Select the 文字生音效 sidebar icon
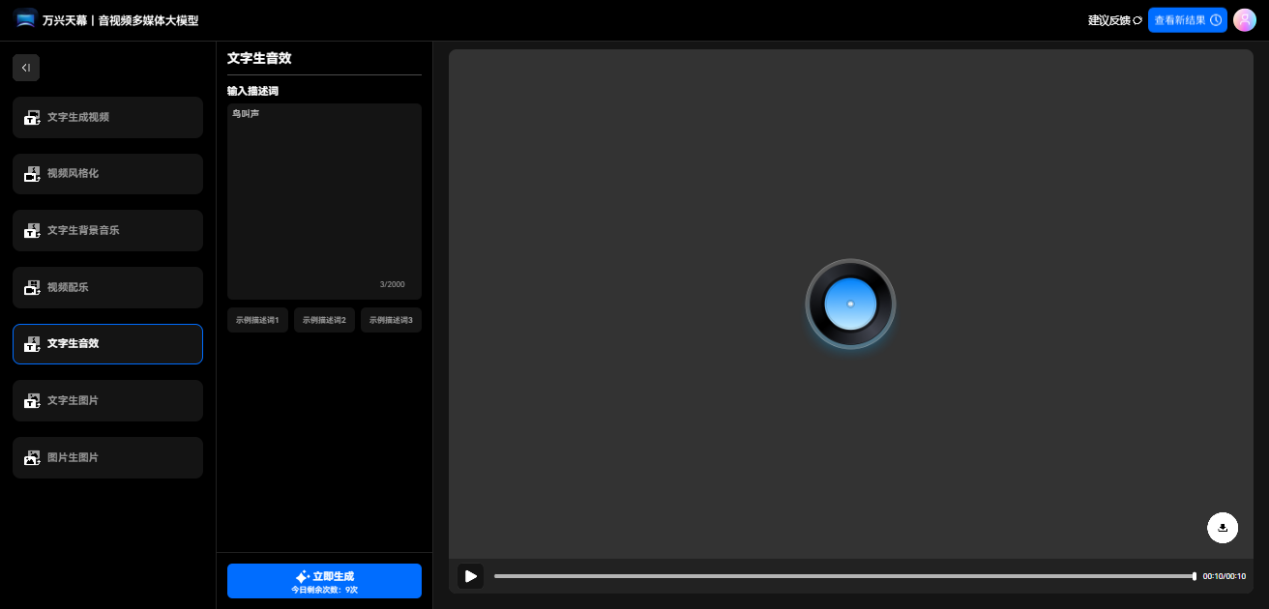 pos(32,344)
